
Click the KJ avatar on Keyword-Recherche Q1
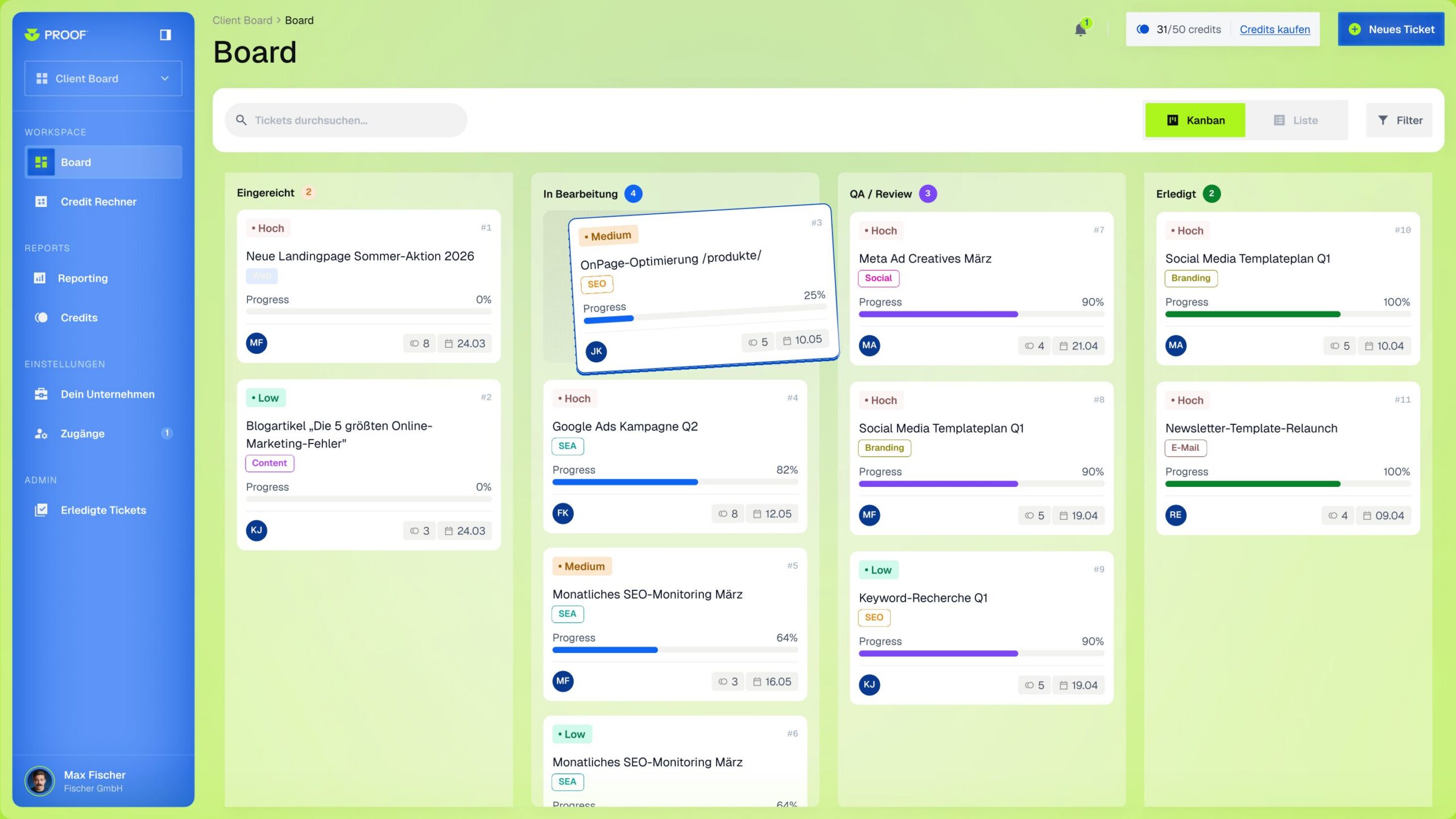[x=869, y=684]
